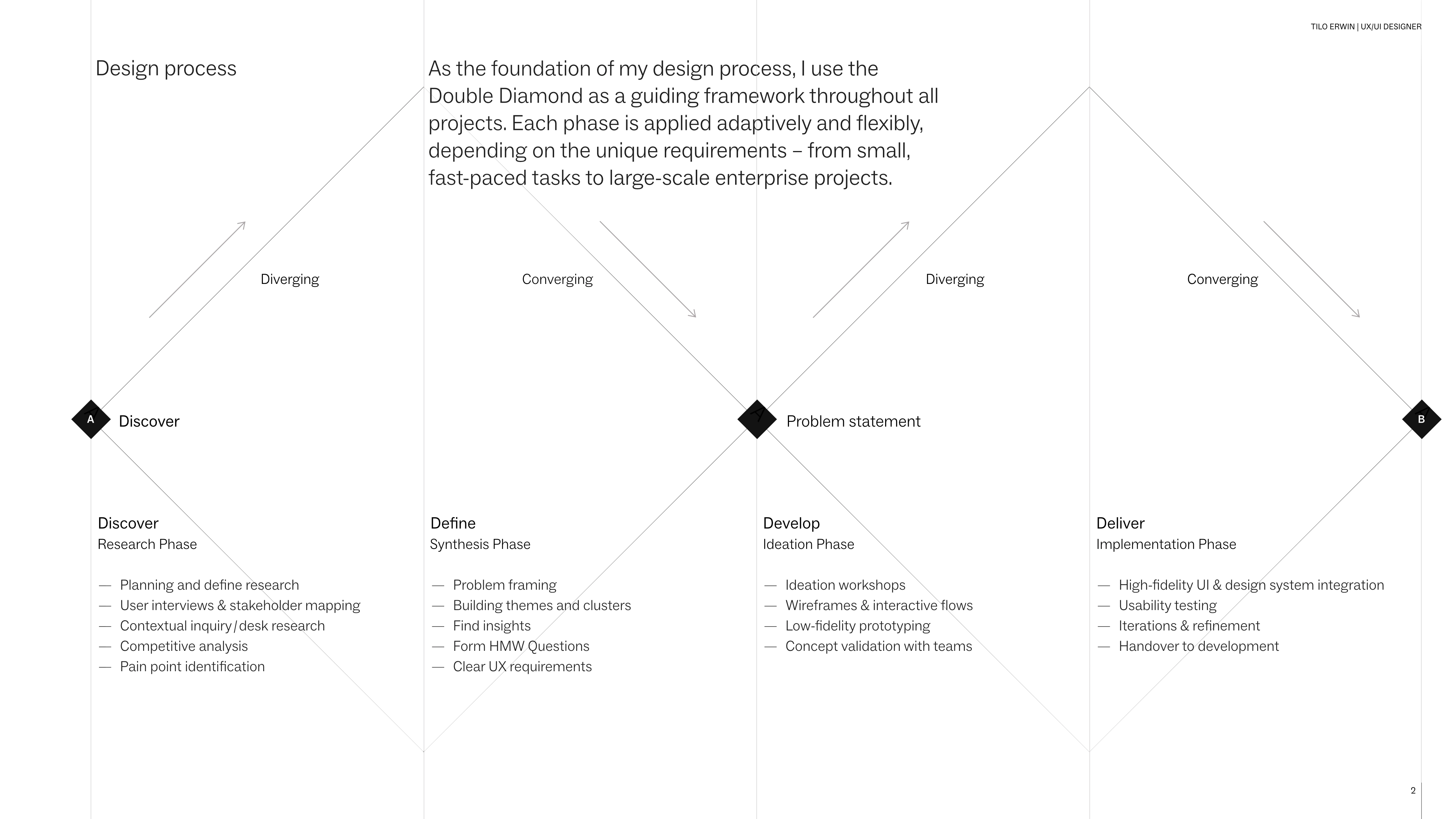Click the arrow in the Deliver column
The image size is (1456, 819).
pyautogui.click(x=1311, y=270)
